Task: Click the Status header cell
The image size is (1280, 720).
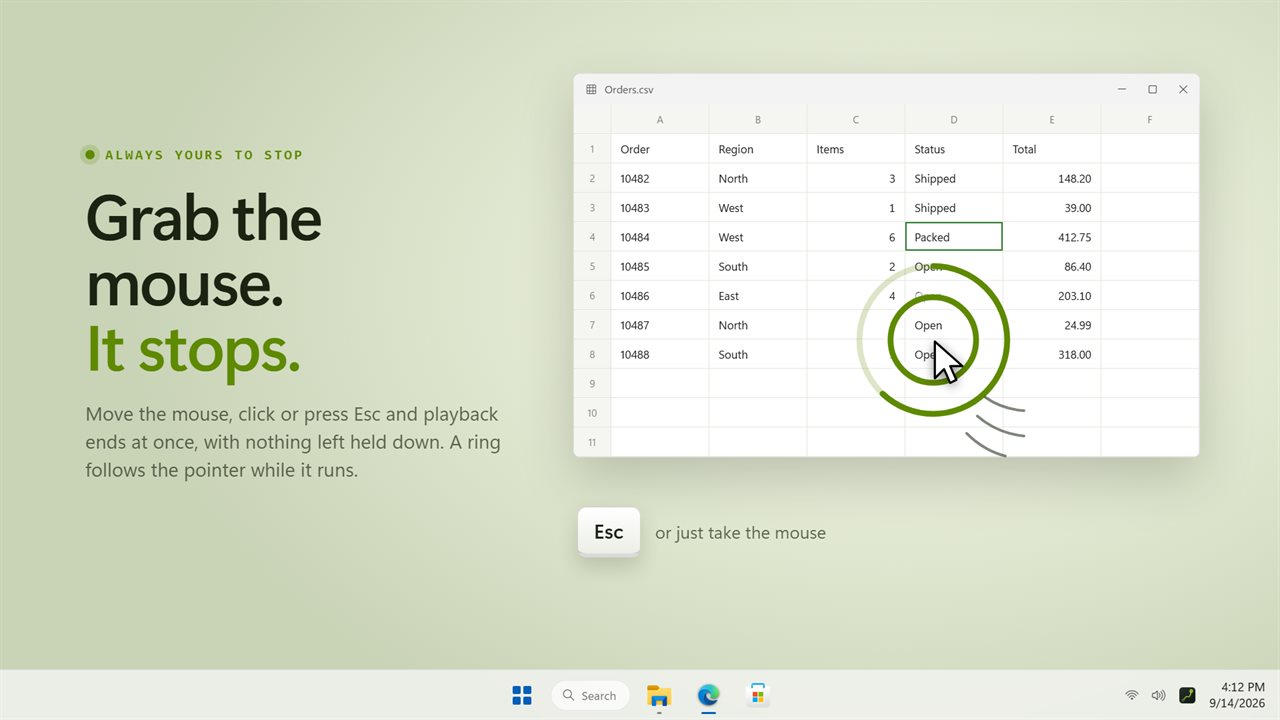Action: coord(954,149)
